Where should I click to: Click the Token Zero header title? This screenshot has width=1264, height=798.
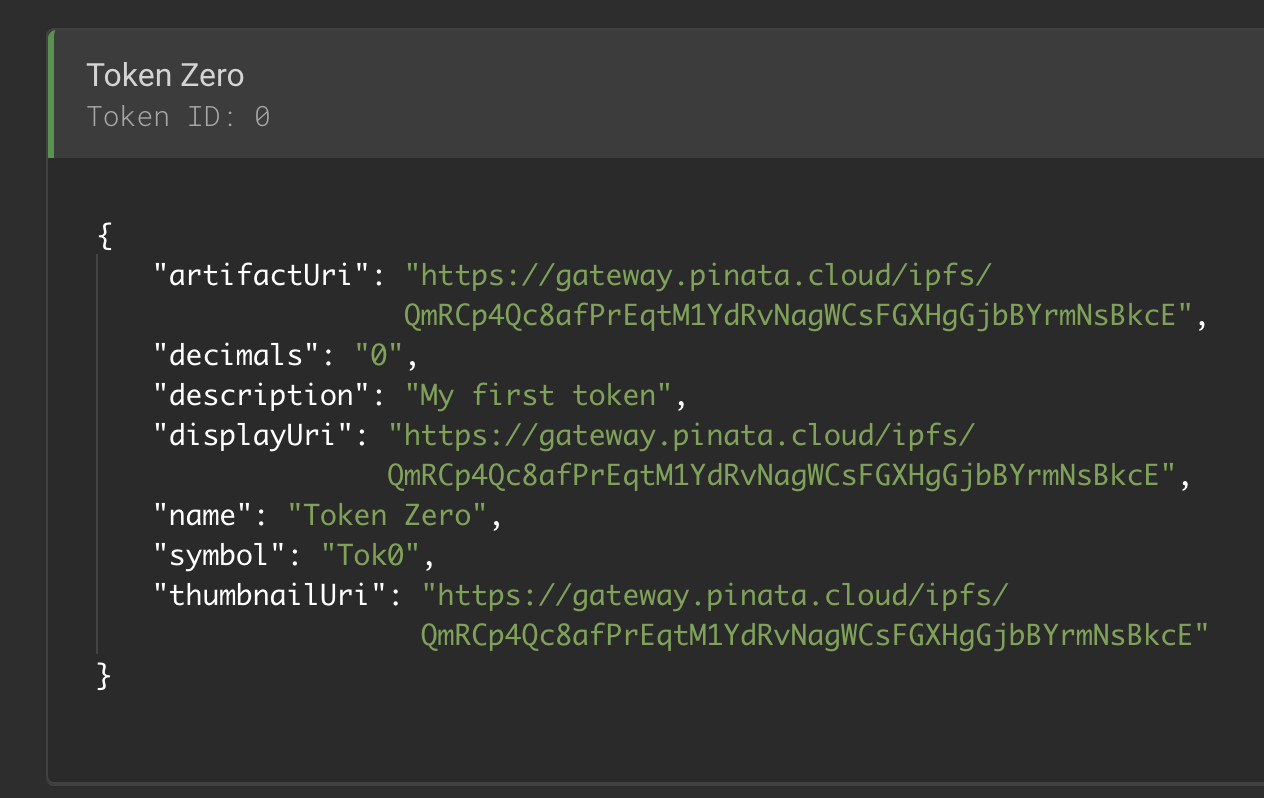[165, 75]
